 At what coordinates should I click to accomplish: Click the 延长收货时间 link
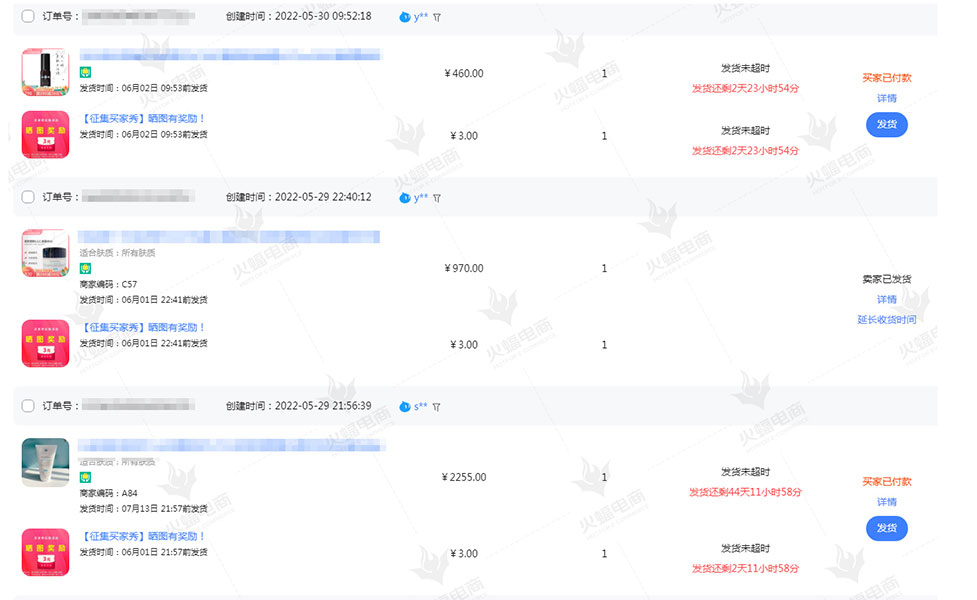pyautogui.click(x=886, y=320)
